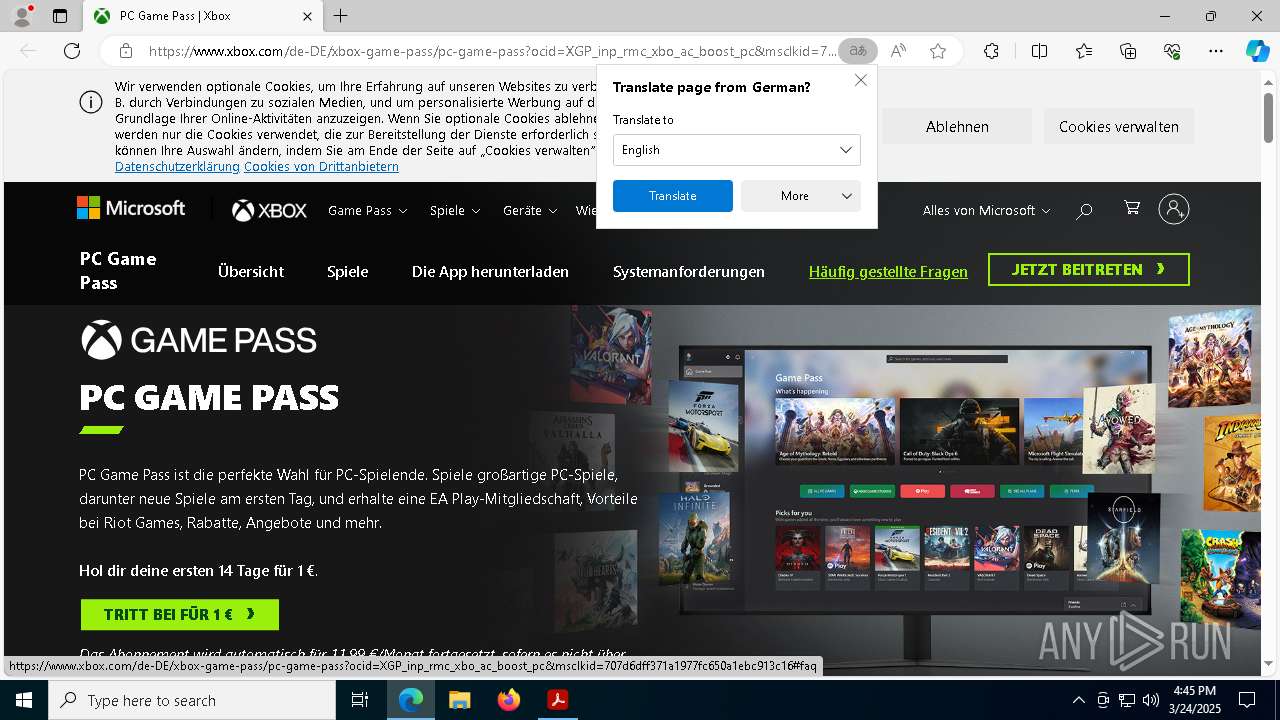
Task: Open a new browser tab
Action: (x=341, y=16)
